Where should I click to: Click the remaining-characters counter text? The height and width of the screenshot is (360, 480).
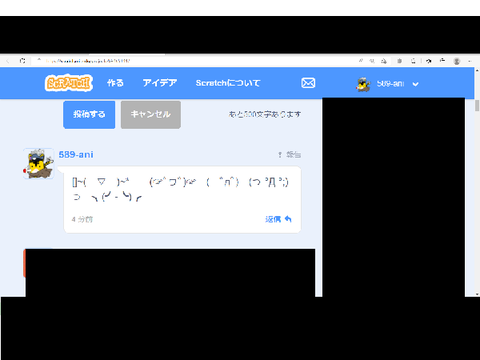265,114
